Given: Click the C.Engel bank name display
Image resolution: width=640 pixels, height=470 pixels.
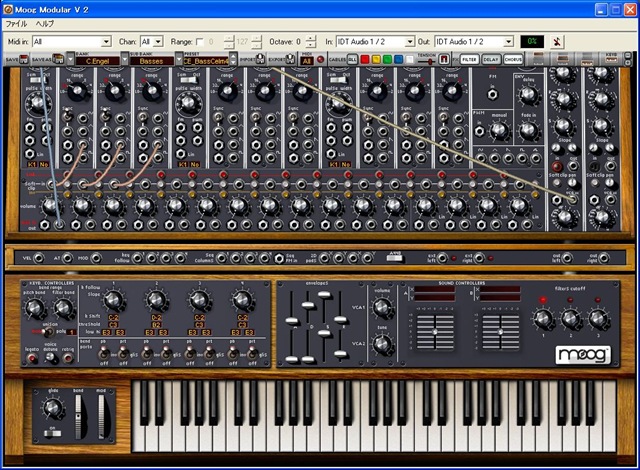Looking at the screenshot, I should pyautogui.click(x=98, y=61).
